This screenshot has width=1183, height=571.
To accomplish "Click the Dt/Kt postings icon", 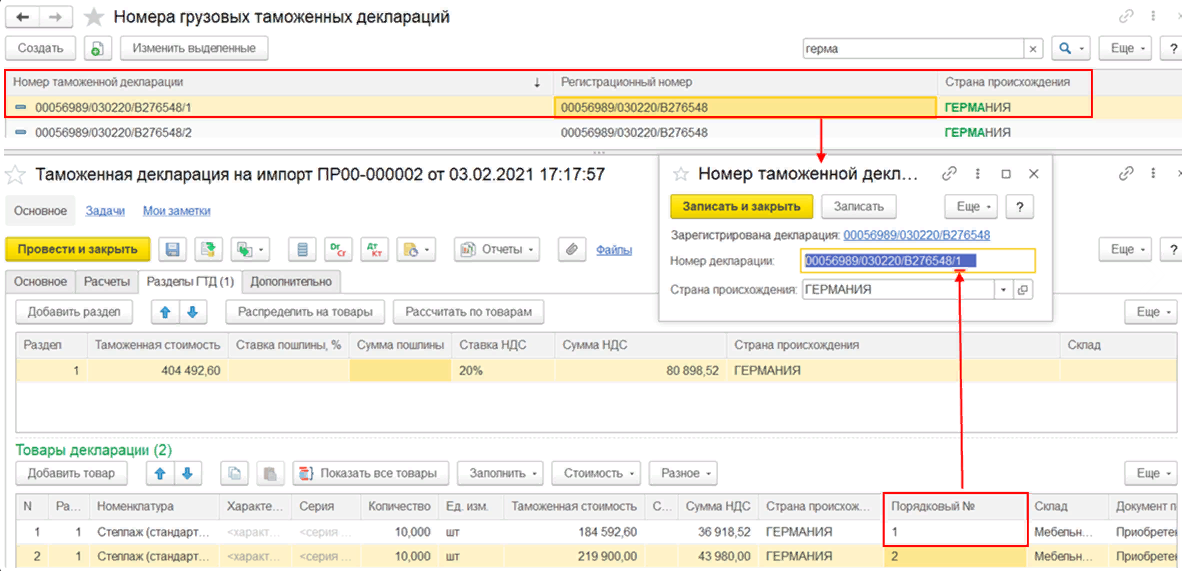I will tap(340, 249).
